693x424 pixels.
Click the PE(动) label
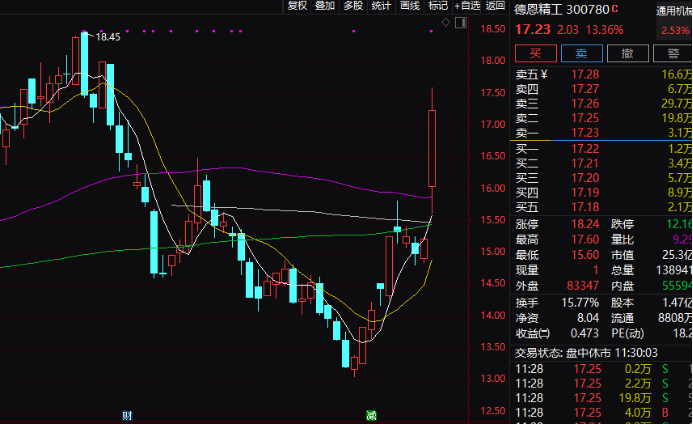628,333
